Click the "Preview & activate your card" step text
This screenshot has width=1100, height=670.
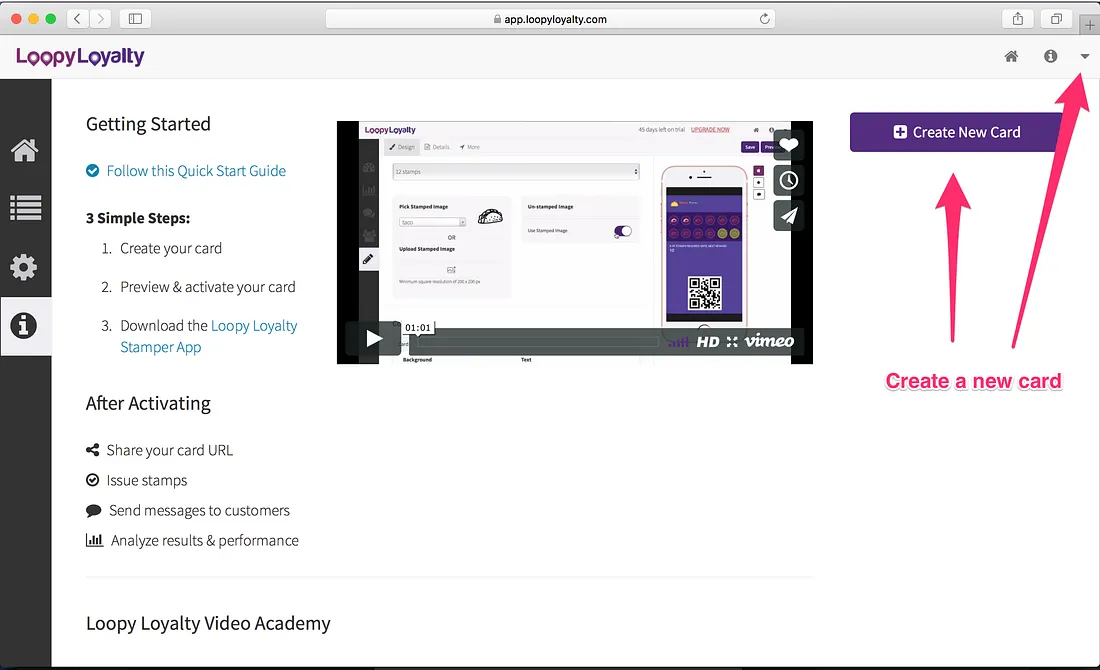208,287
